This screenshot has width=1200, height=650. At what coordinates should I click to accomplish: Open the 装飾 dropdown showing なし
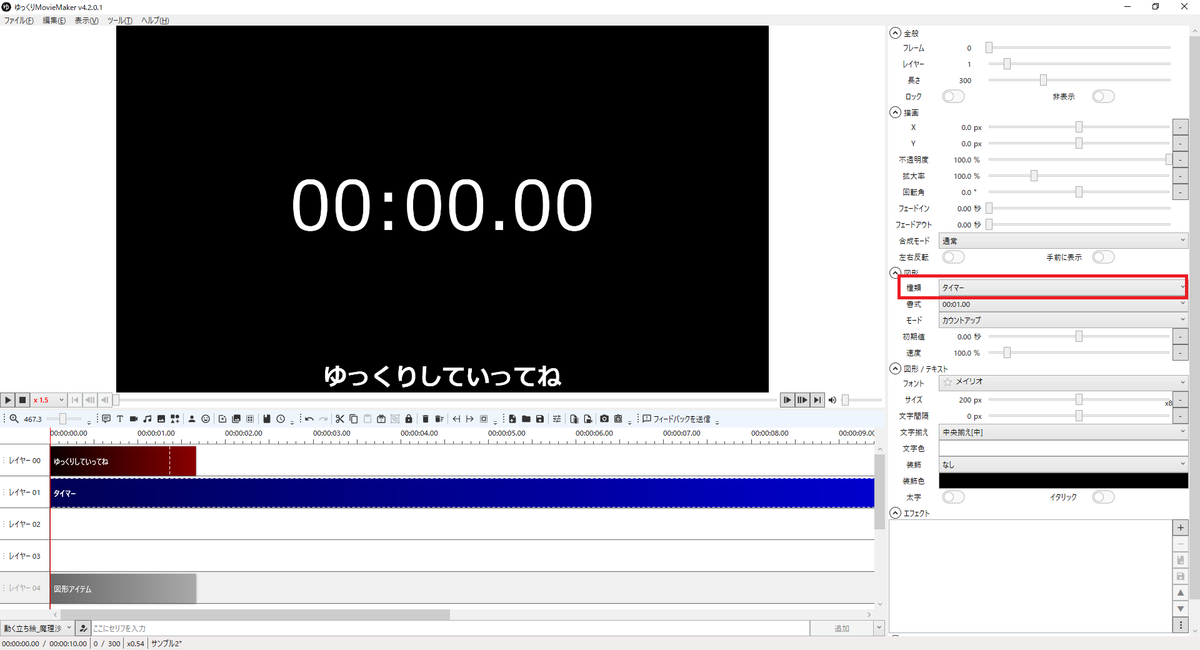click(1063, 465)
